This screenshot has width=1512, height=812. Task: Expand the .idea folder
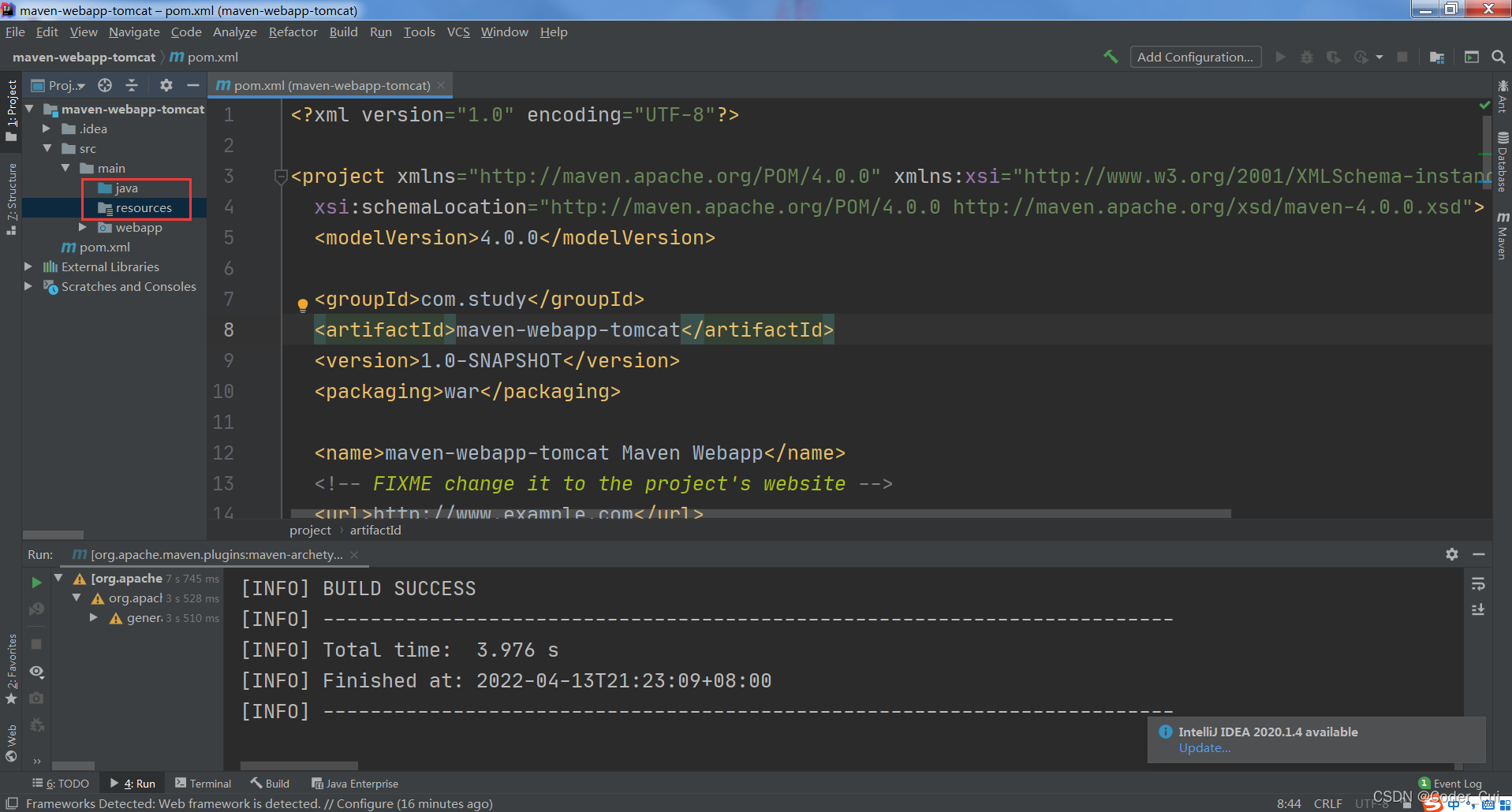tap(47, 129)
